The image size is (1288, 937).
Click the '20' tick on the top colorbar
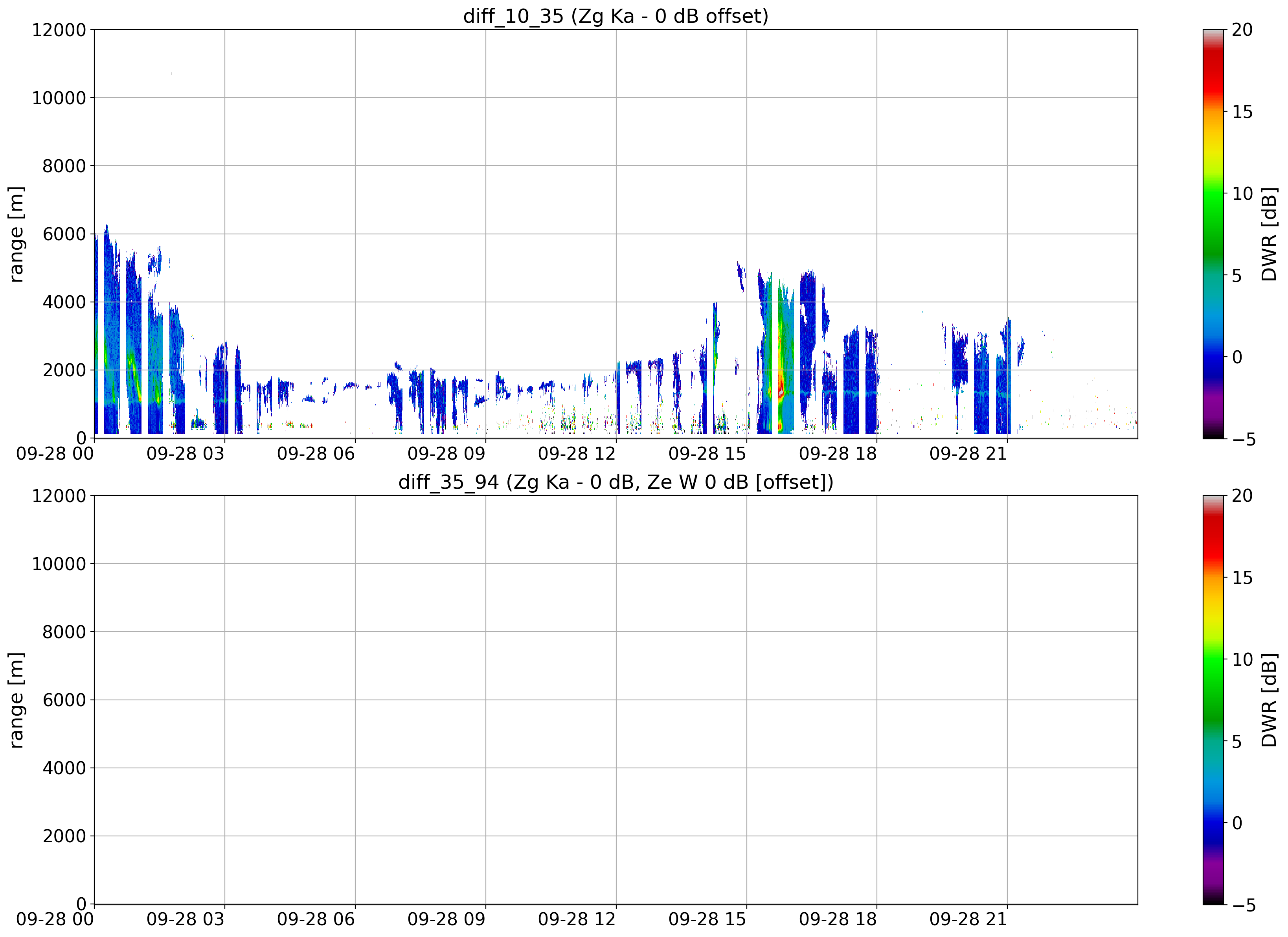pos(1242,29)
